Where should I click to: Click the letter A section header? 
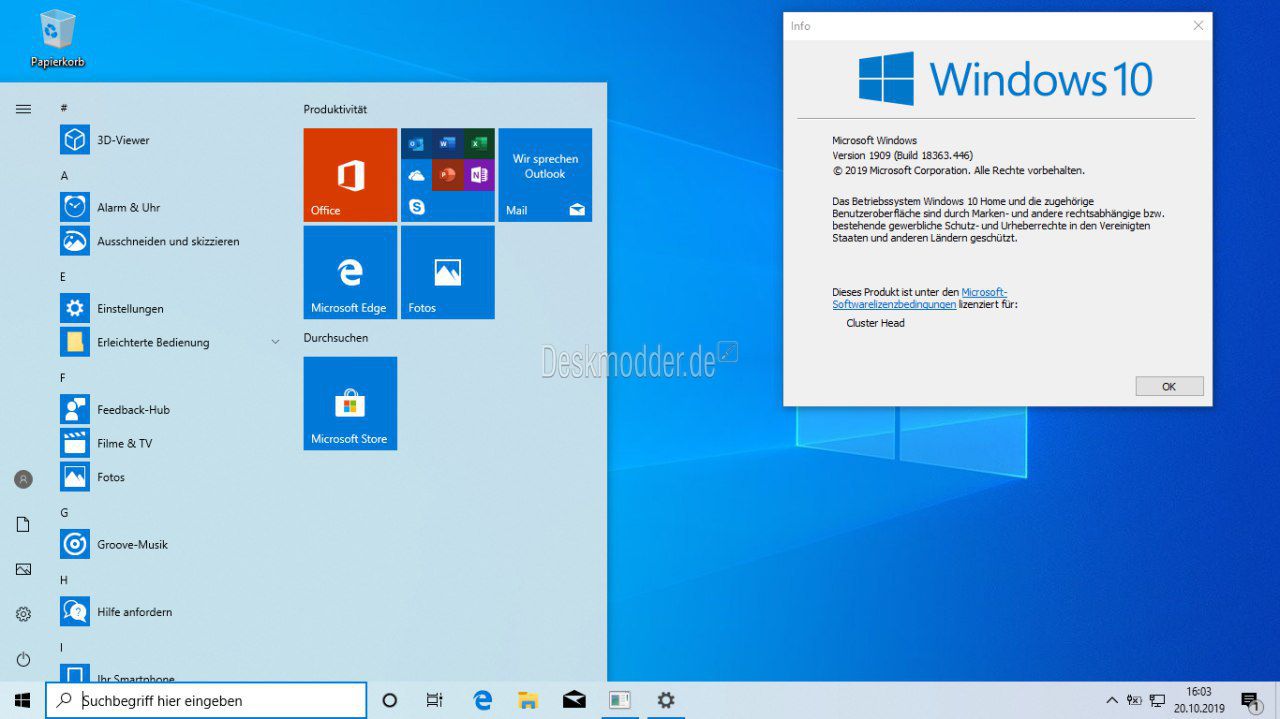tap(64, 176)
